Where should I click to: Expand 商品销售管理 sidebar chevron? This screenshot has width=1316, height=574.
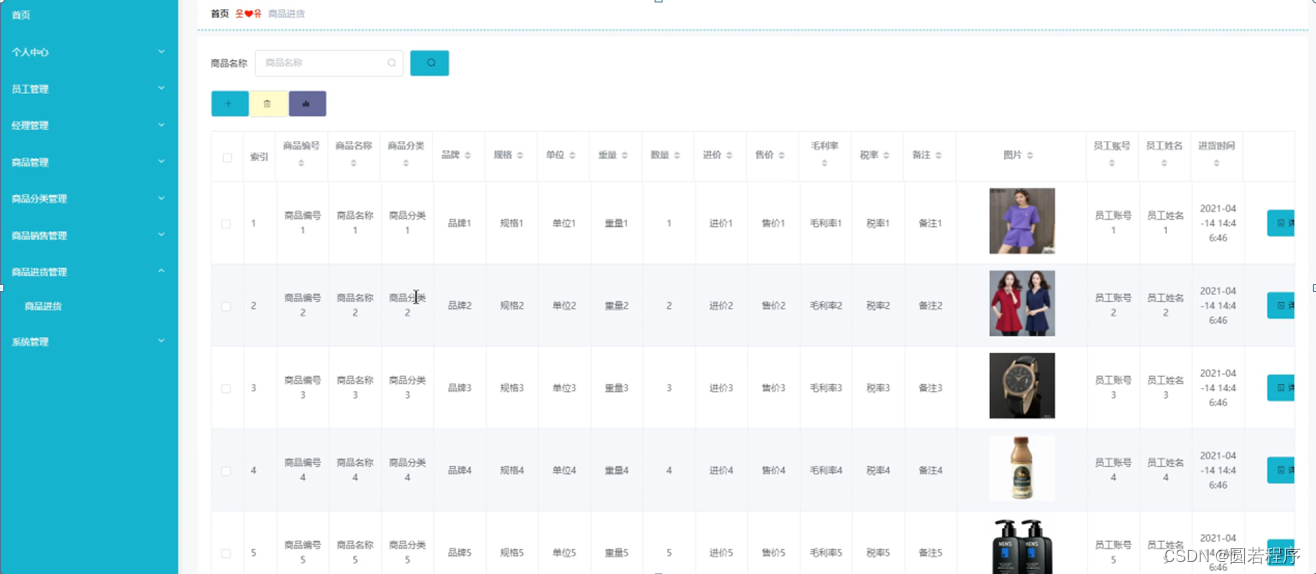pos(161,234)
